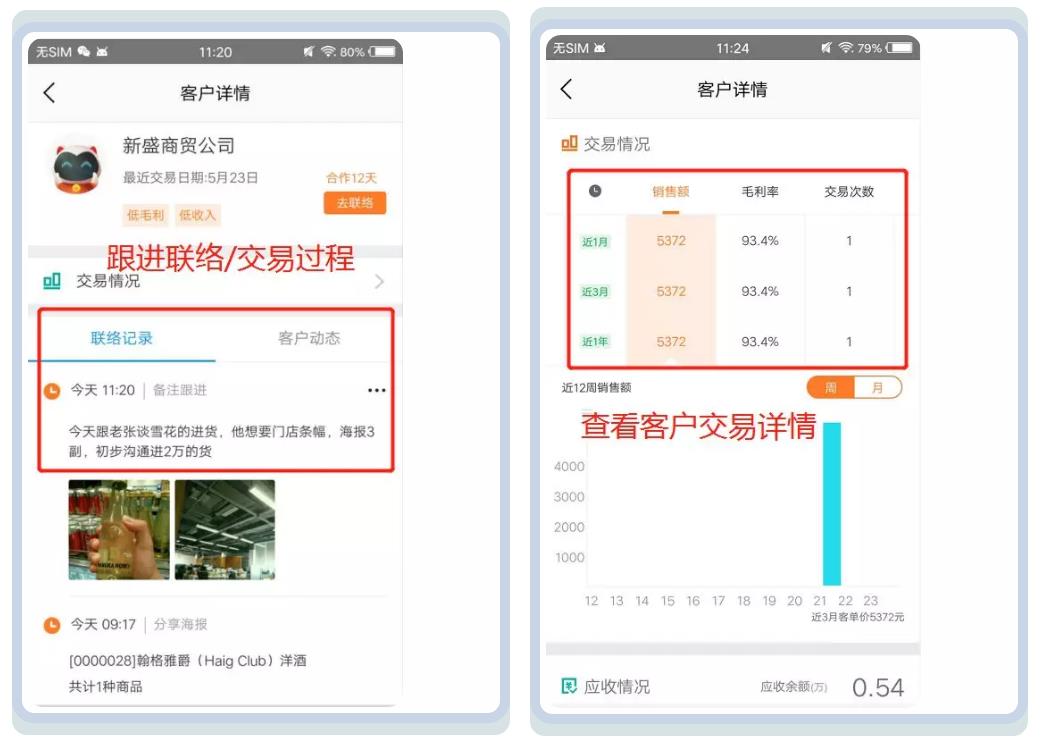Tap the 近1年 row label
1054x747 pixels.
(595, 342)
